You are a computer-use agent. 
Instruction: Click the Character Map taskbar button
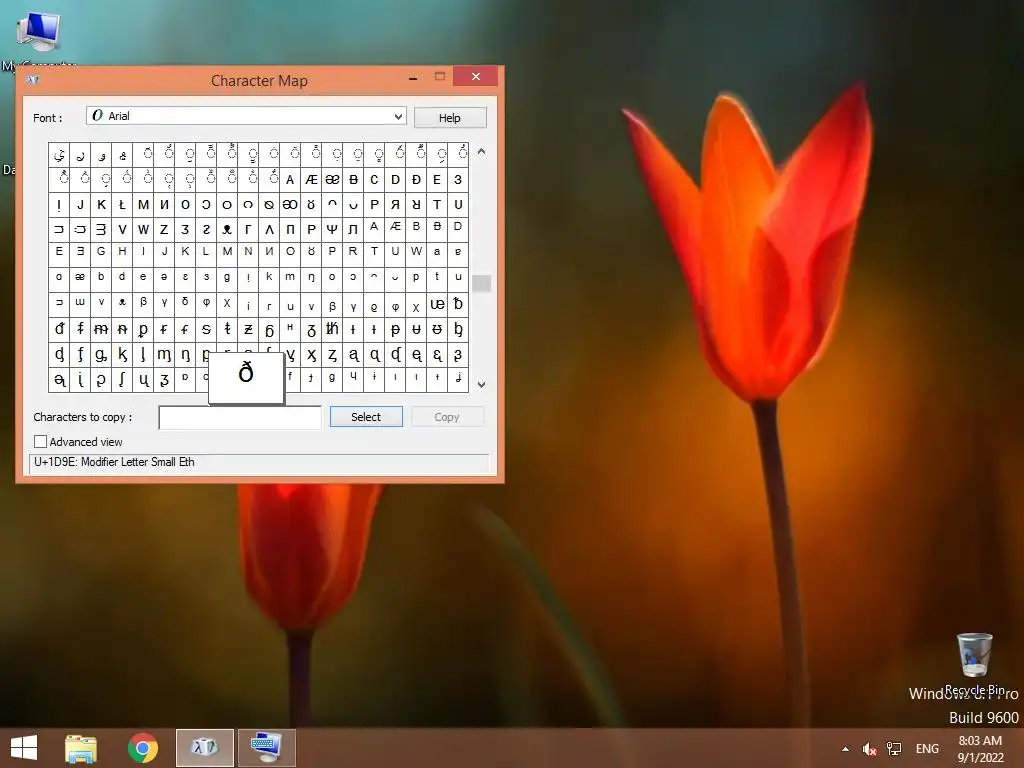[204, 748]
